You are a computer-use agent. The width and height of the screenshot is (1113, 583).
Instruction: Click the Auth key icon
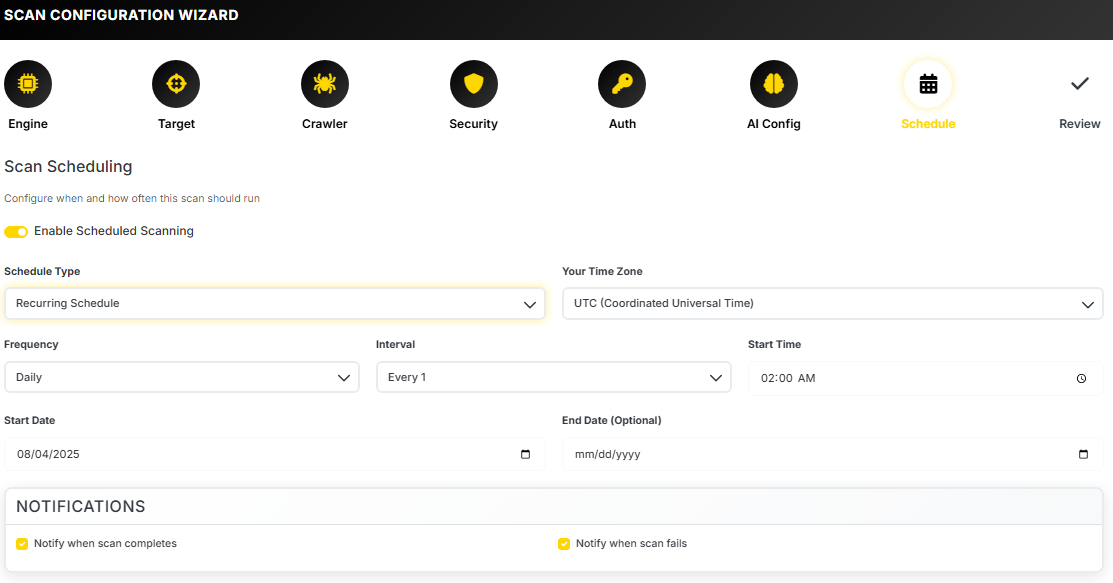click(622, 84)
